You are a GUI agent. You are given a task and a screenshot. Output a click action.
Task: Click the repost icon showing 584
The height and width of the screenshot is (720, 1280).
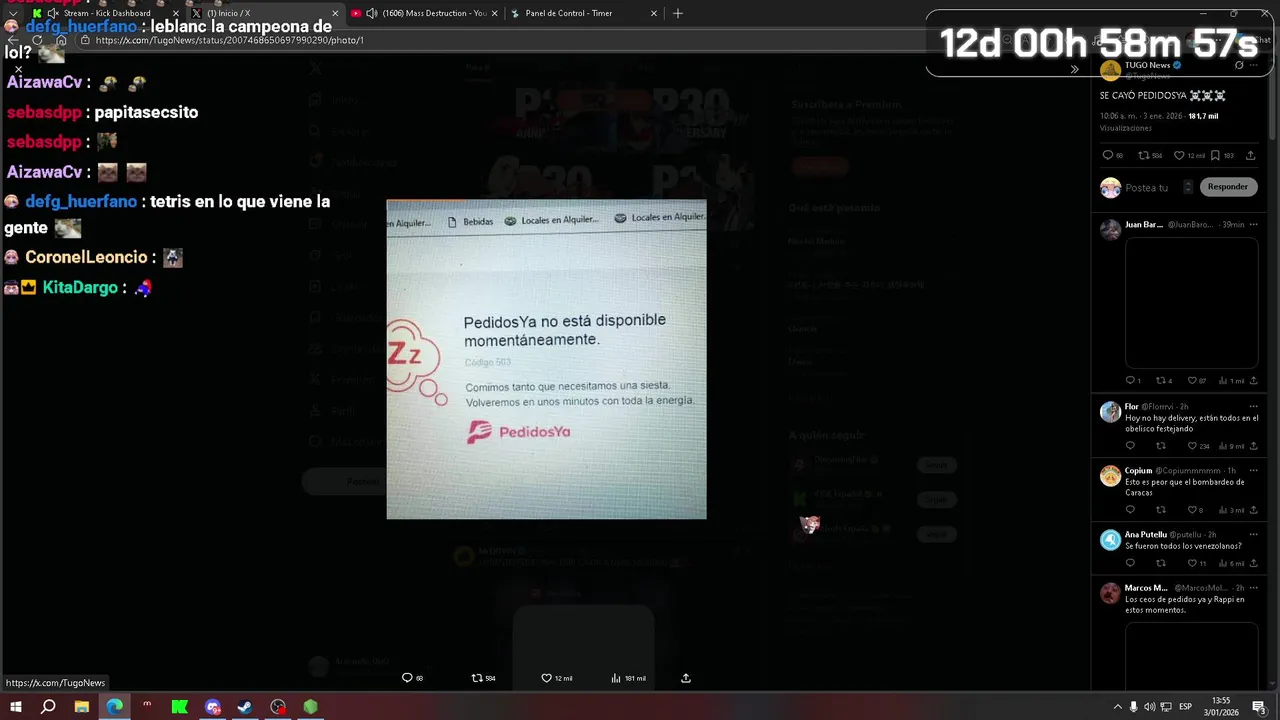click(x=1143, y=155)
